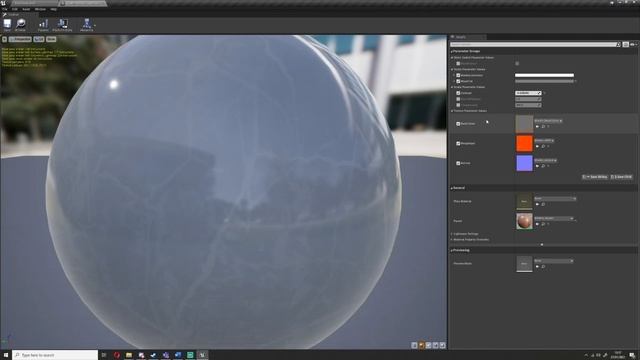Enable the third scalar parameter checkbox
640x360 pixels.
[458, 105]
